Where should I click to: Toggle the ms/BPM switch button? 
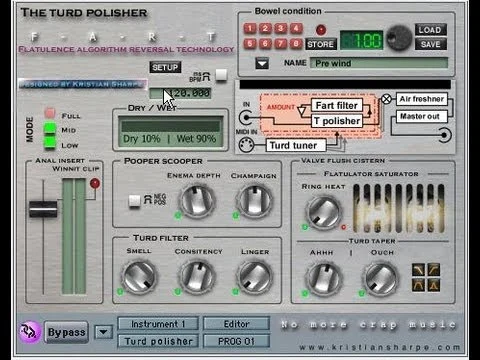coord(221,75)
